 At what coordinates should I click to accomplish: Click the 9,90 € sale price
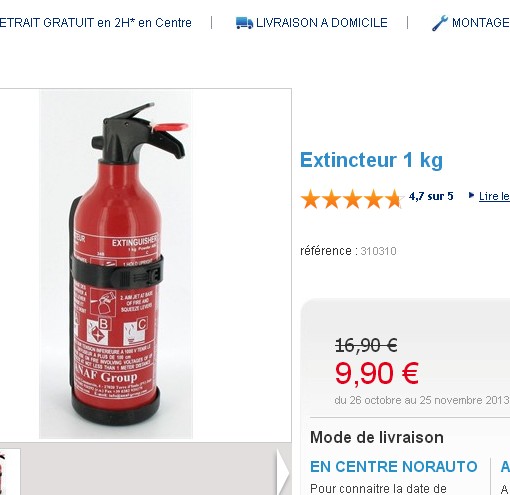pyautogui.click(x=377, y=374)
